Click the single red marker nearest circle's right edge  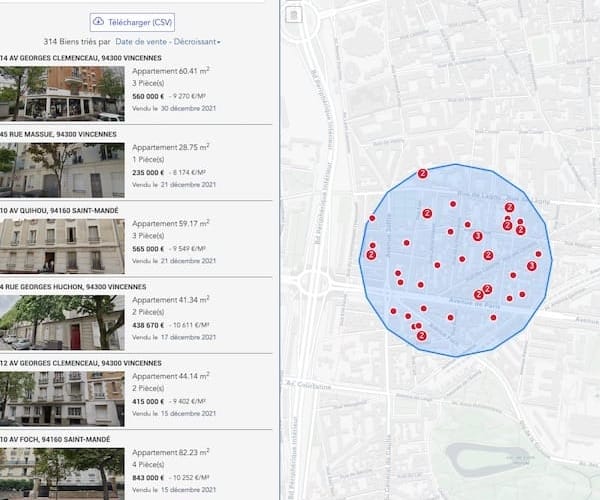click(x=539, y=254)
